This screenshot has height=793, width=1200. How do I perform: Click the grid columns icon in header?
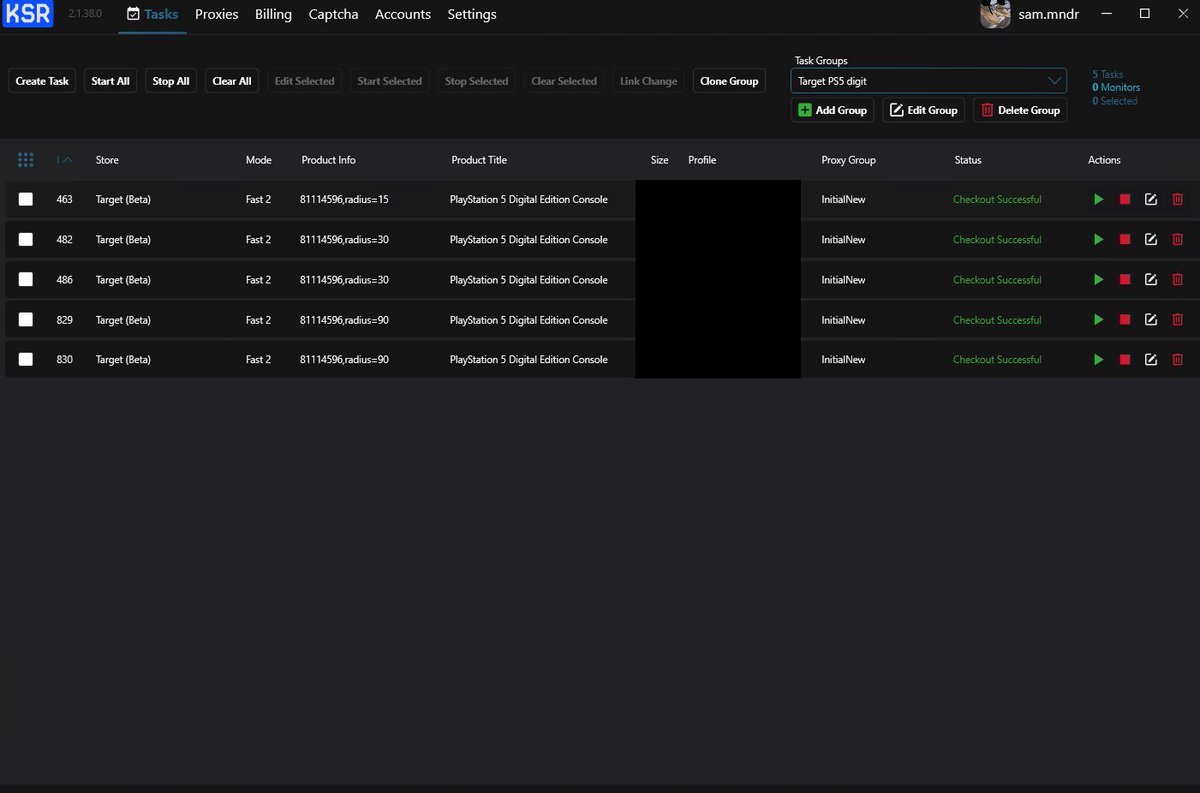tap(26, 160)
